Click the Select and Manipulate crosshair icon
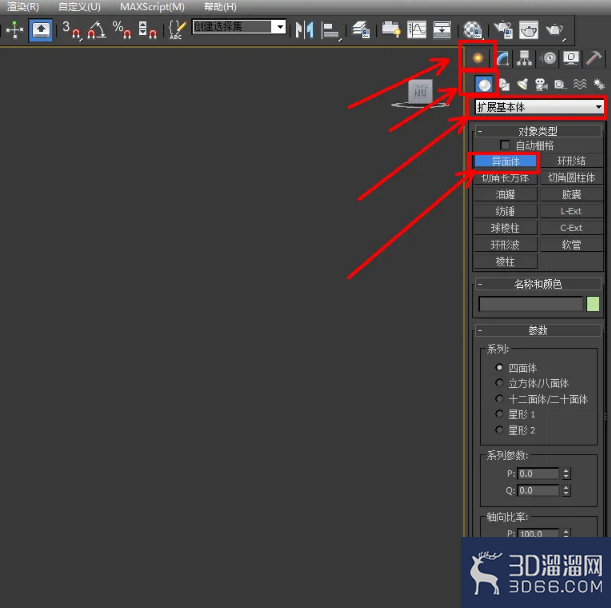 (14, 30)
